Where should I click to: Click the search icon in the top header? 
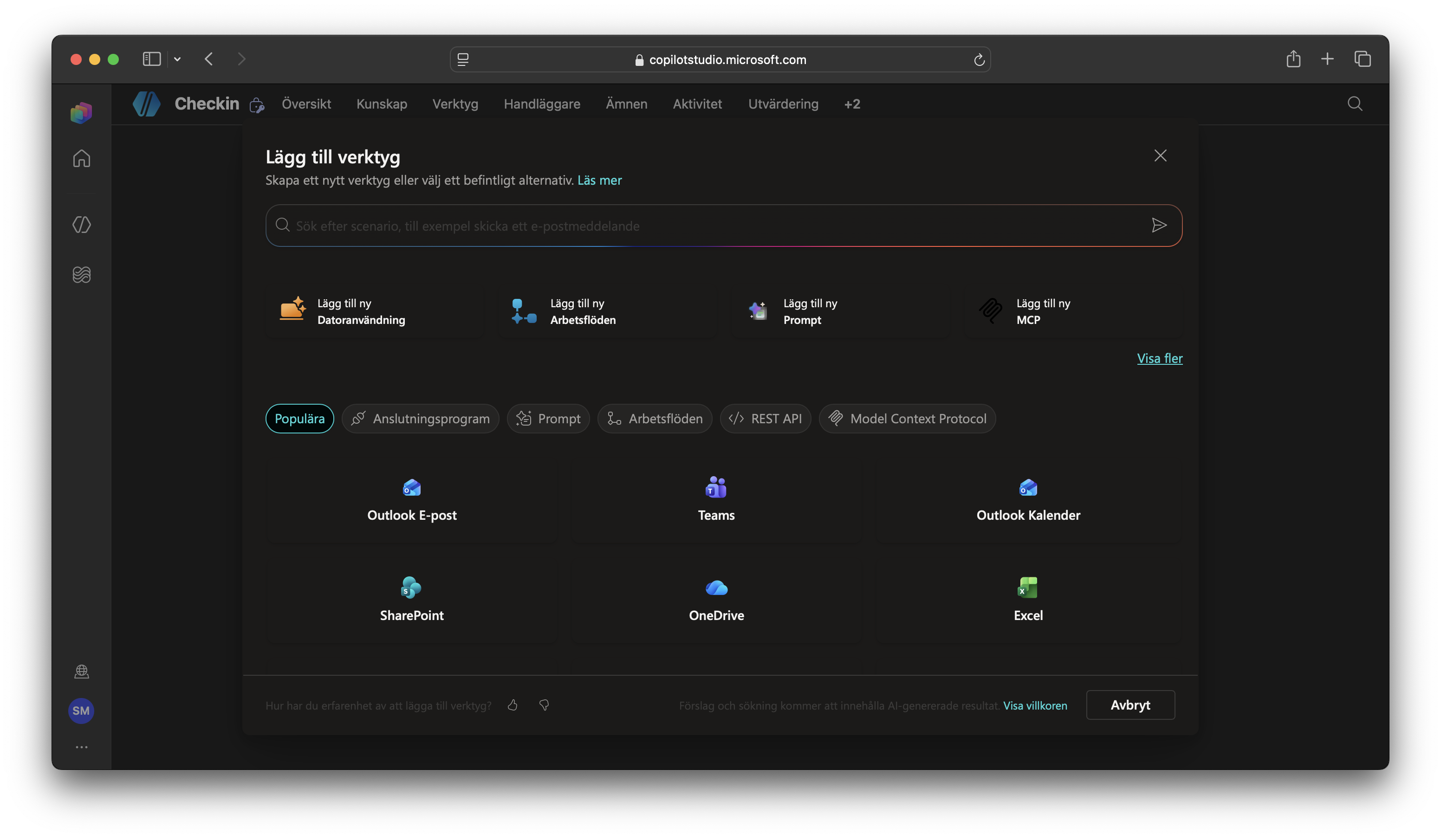click(x=1355, y=103)
